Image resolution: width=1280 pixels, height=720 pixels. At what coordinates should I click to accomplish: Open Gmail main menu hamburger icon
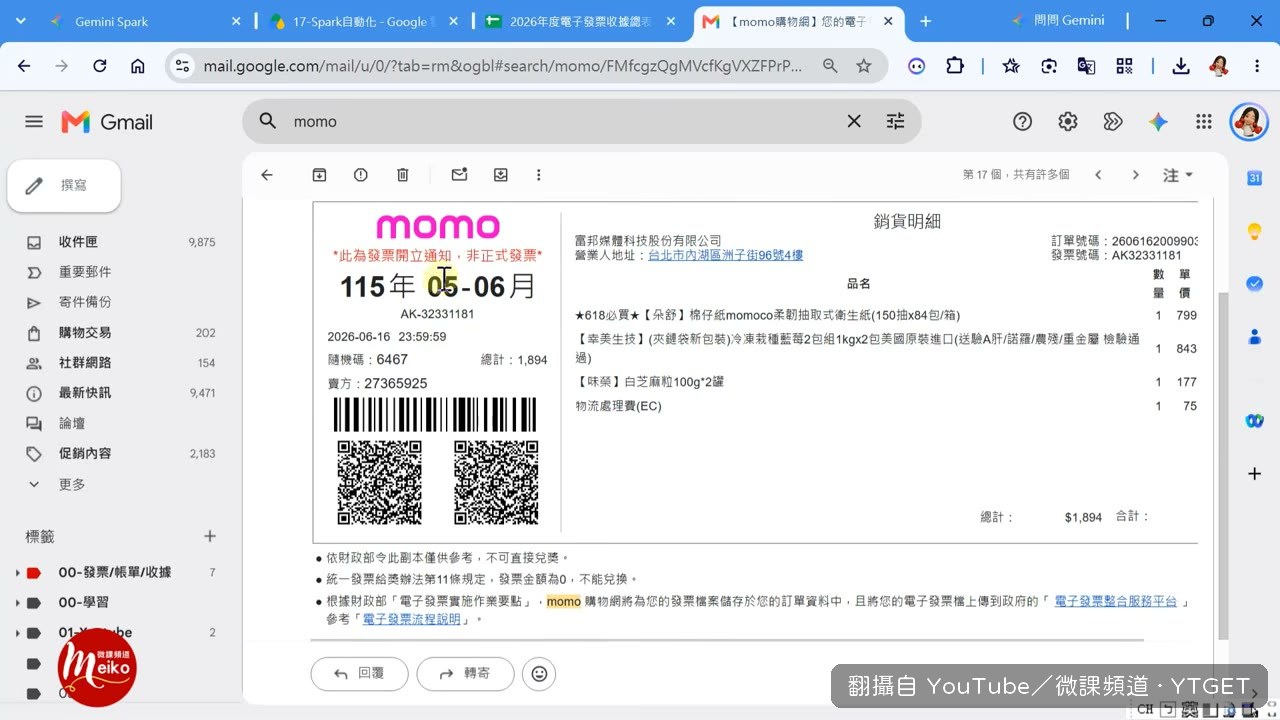[x=34, y=122]
